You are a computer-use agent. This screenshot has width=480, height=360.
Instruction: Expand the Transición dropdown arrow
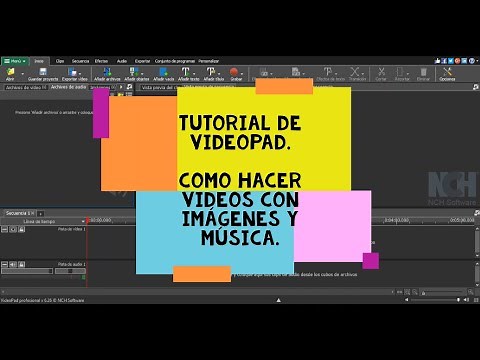click(x=363, y=74)
